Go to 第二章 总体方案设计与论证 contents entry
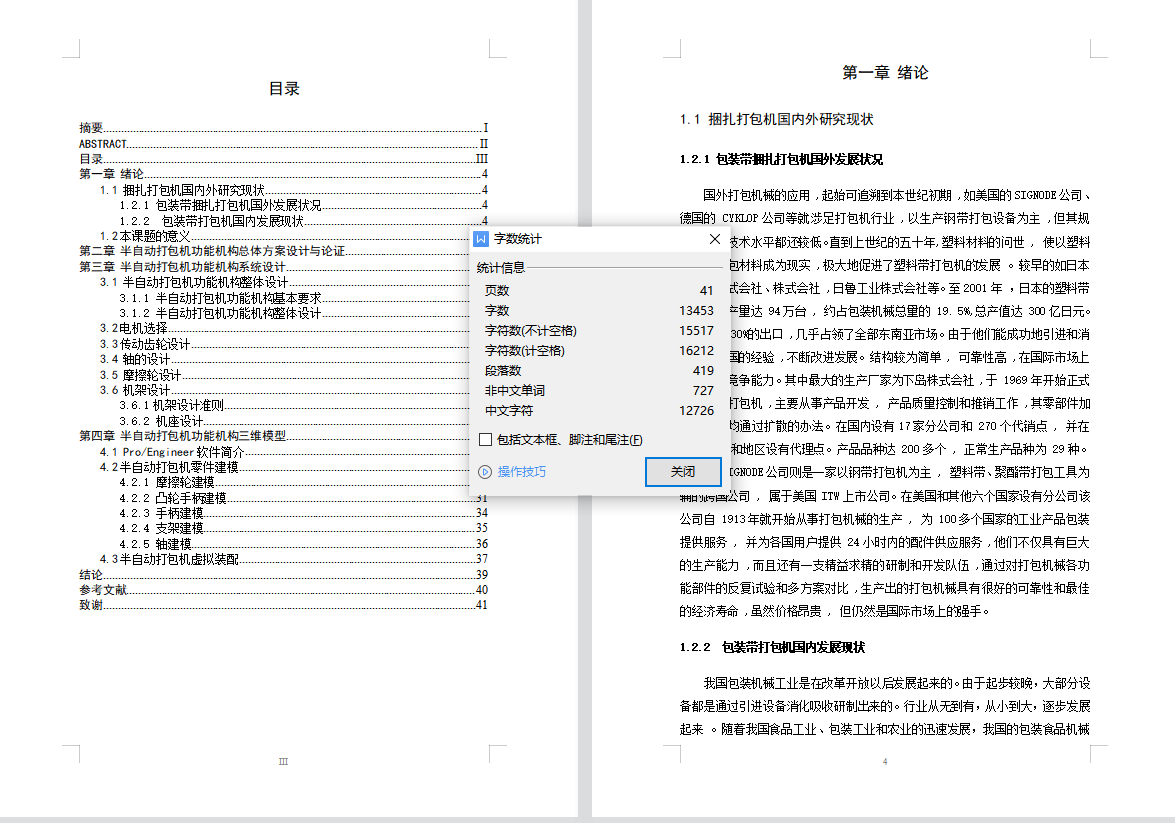 211,251
